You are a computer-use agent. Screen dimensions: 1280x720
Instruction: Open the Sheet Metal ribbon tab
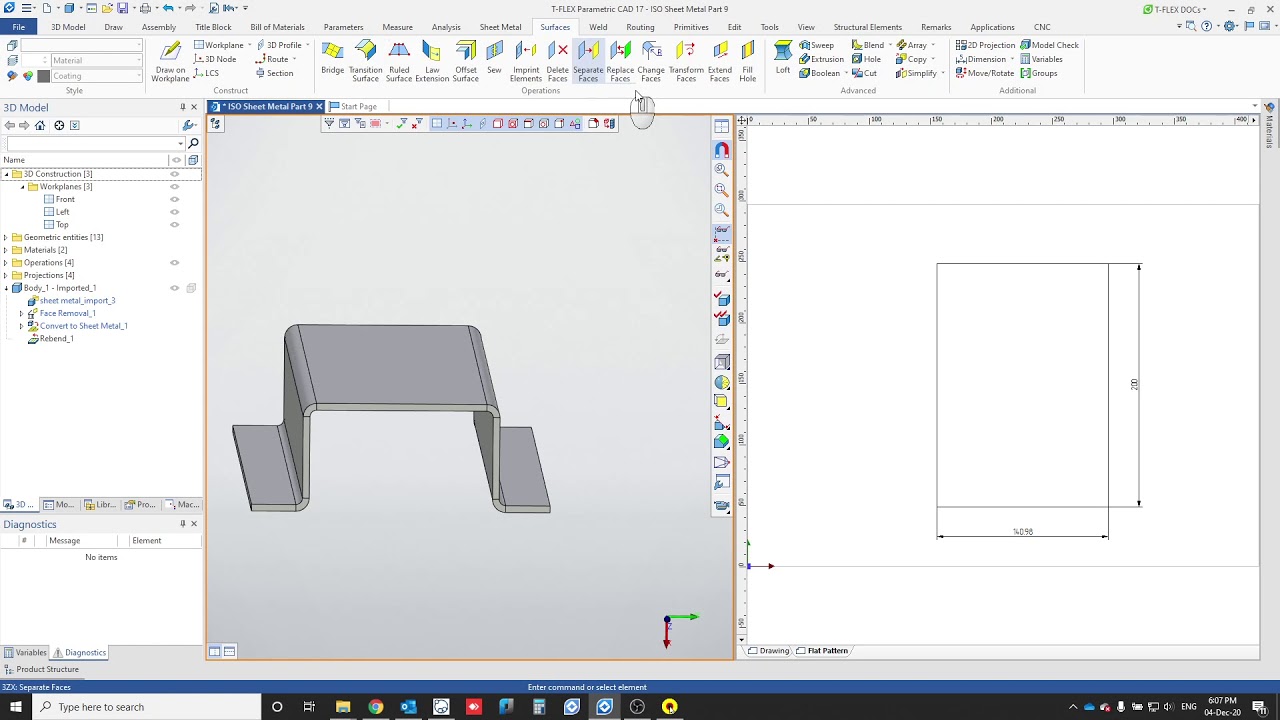coord(500,27)
